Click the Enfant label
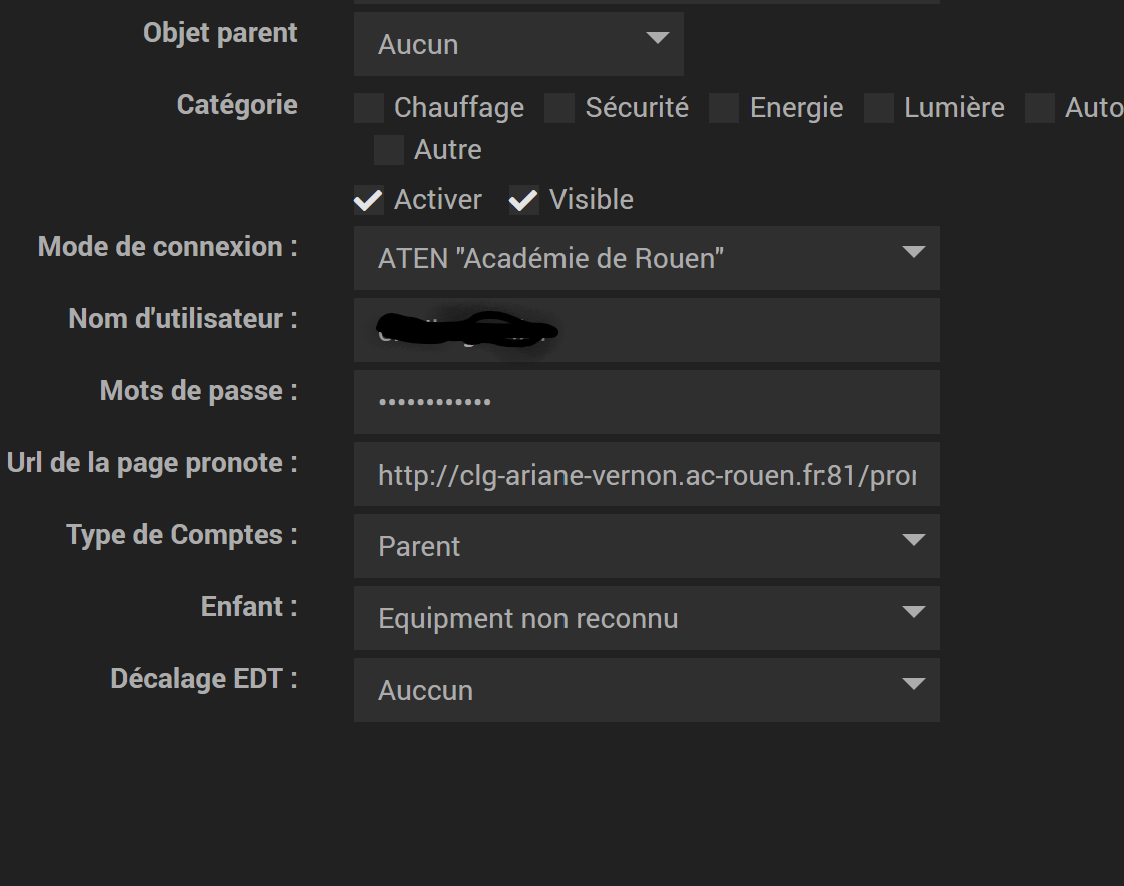Viewport: 1124px width, 886px height. (x=249, y=606)
